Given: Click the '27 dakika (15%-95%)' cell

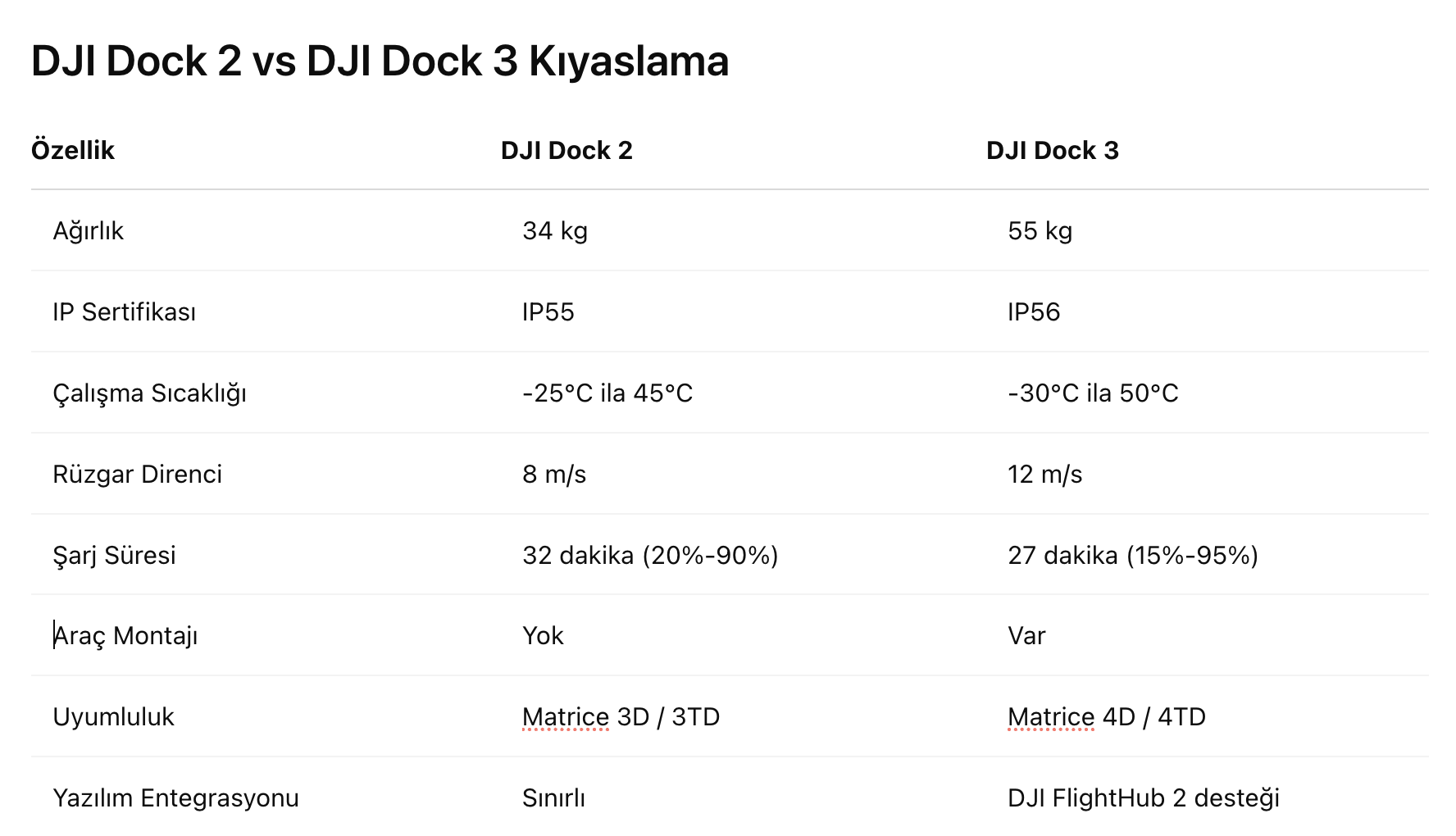Looking at the screenshot, I should [x=1132, y=556].
